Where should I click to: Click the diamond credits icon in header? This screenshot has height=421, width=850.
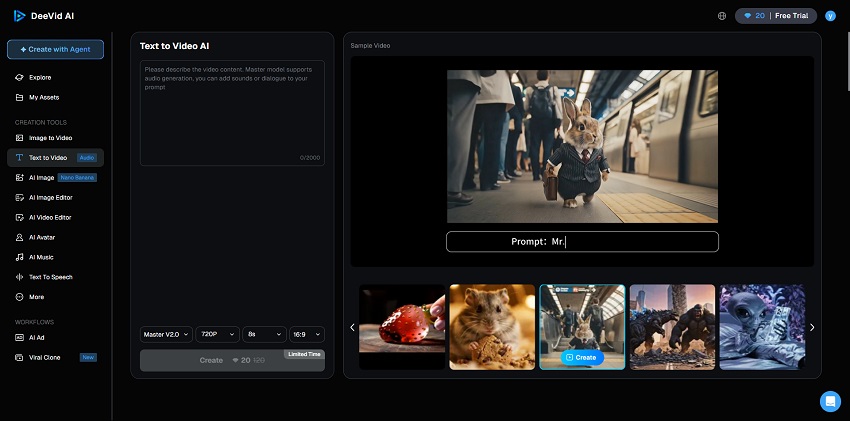[748, 16]
